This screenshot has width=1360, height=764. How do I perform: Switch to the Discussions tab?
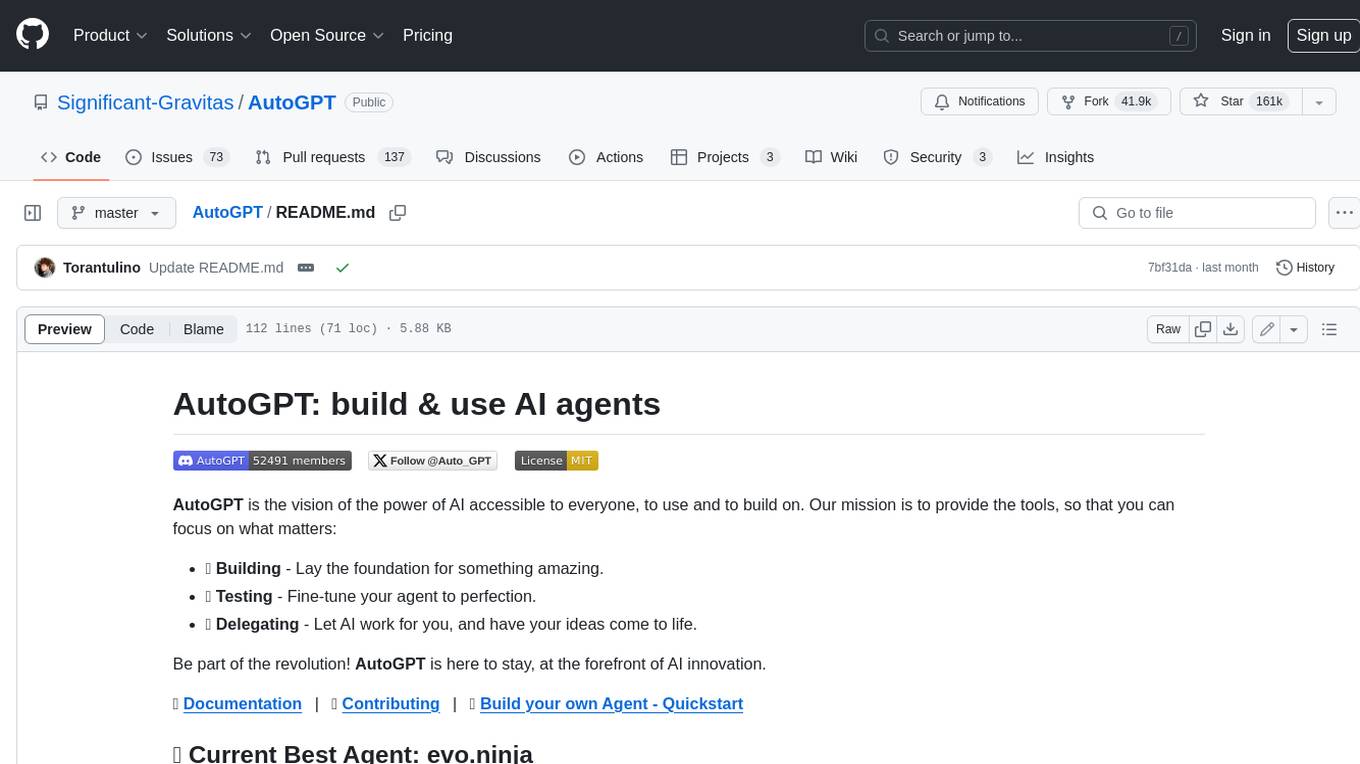tap(489, 157)
